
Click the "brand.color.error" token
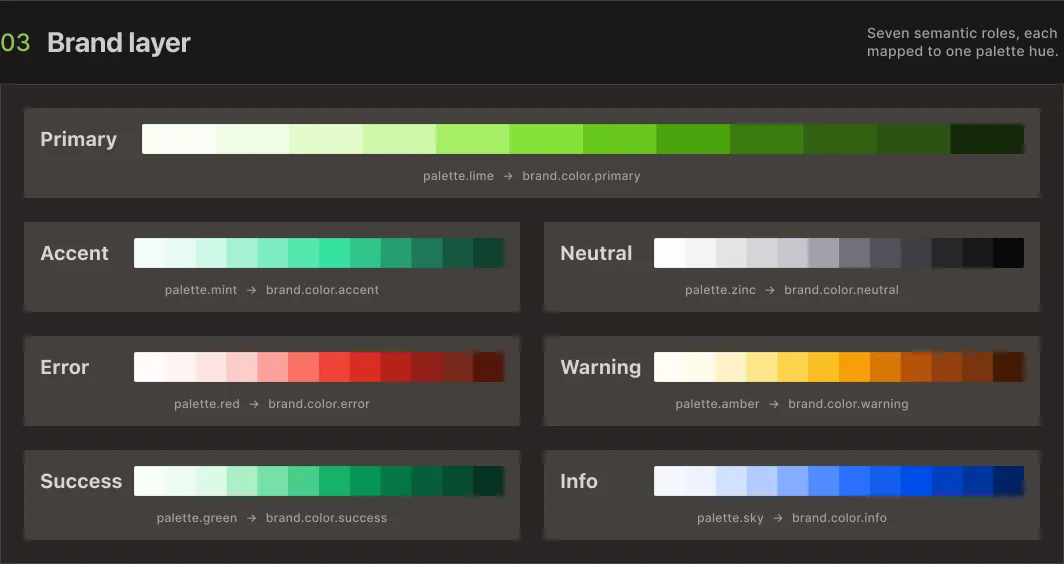pyautogui.click(x=319, y=405)
